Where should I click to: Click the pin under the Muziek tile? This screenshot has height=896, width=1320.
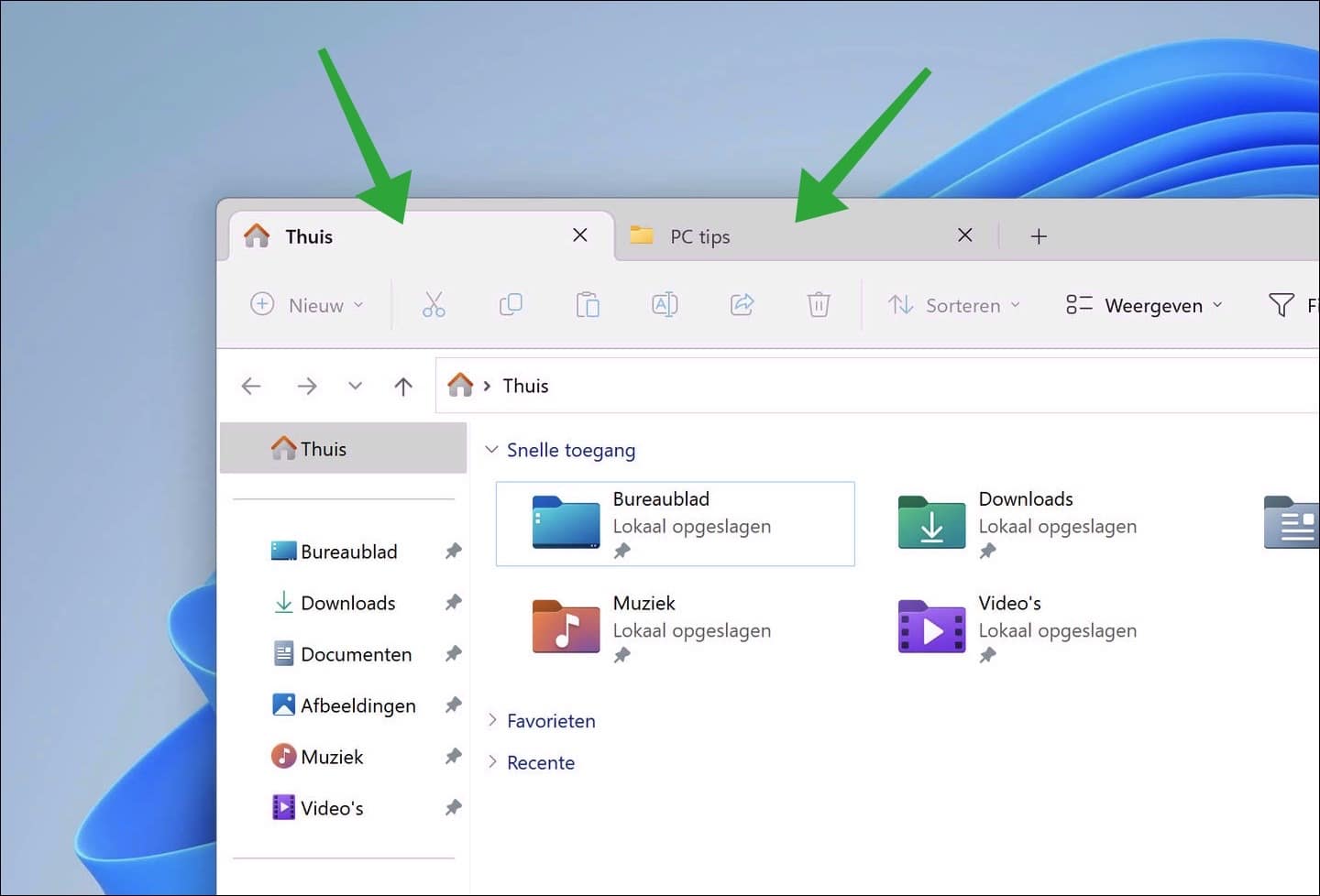click(x=622, y=655)
